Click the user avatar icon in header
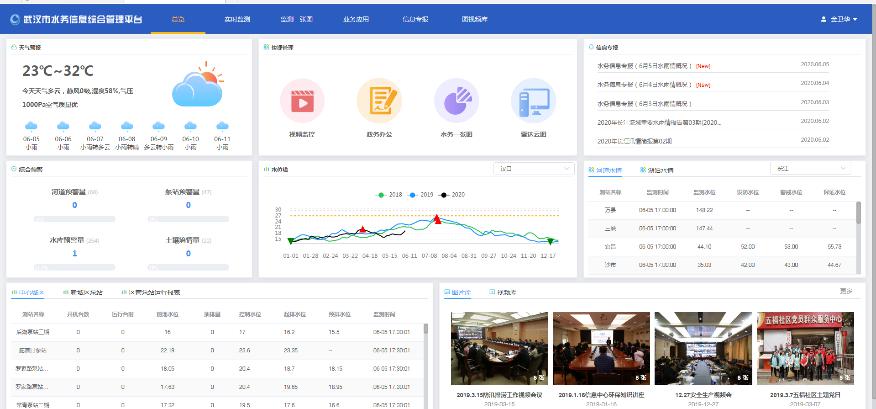The width and height of the screenshot is (876, 409). [x=823, y=20]
